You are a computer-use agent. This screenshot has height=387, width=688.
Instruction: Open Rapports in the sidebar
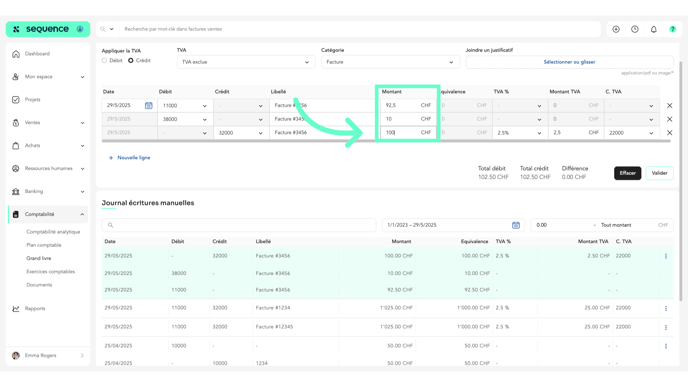point(35,308)
